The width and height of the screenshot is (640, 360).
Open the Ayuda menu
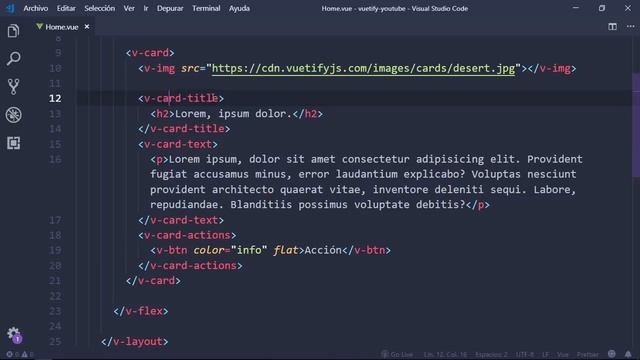(x=239, y=8)
